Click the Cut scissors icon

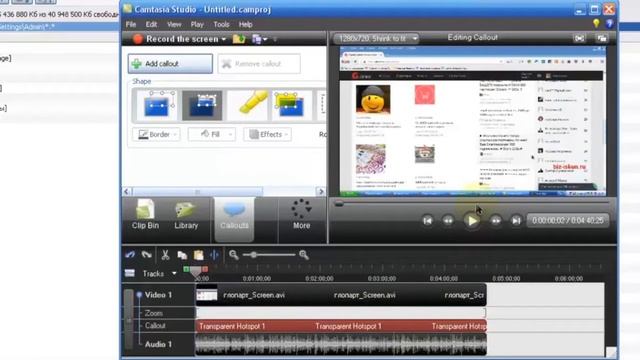tap(165, 255)
